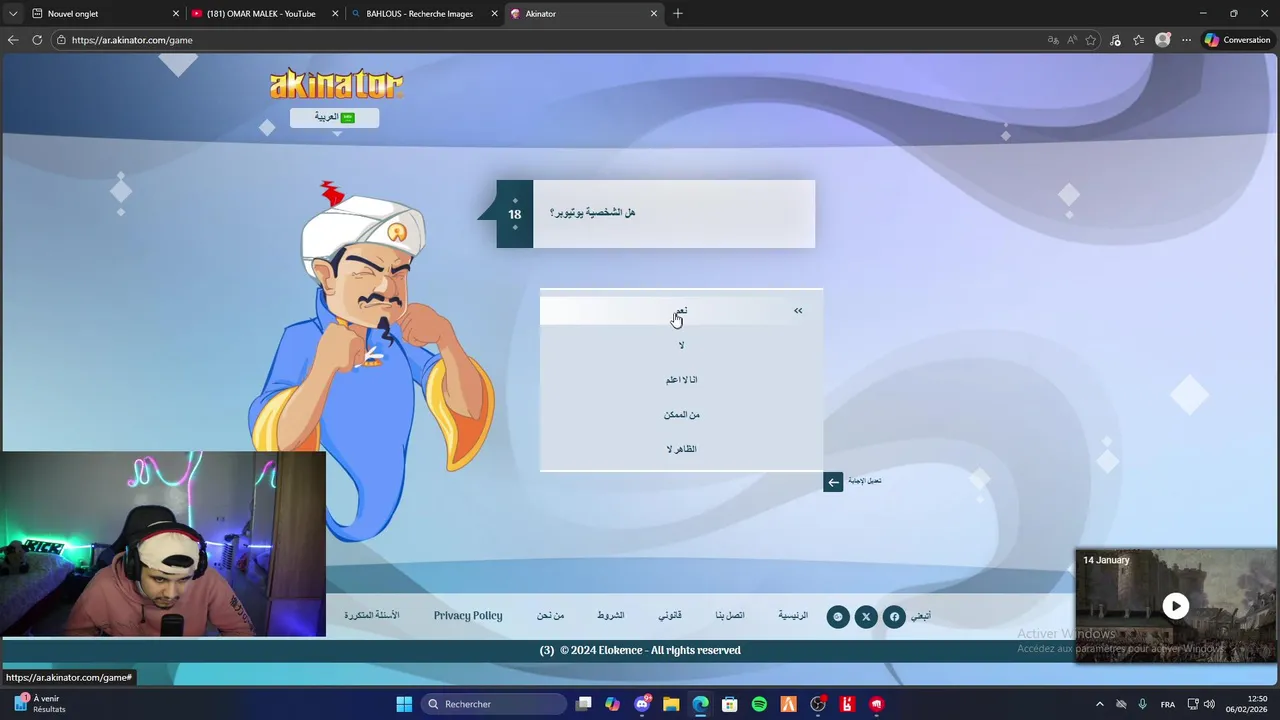Launch Copilot from the taskbar
This screenshot has width=1280, height=720.
pos(613,704)
